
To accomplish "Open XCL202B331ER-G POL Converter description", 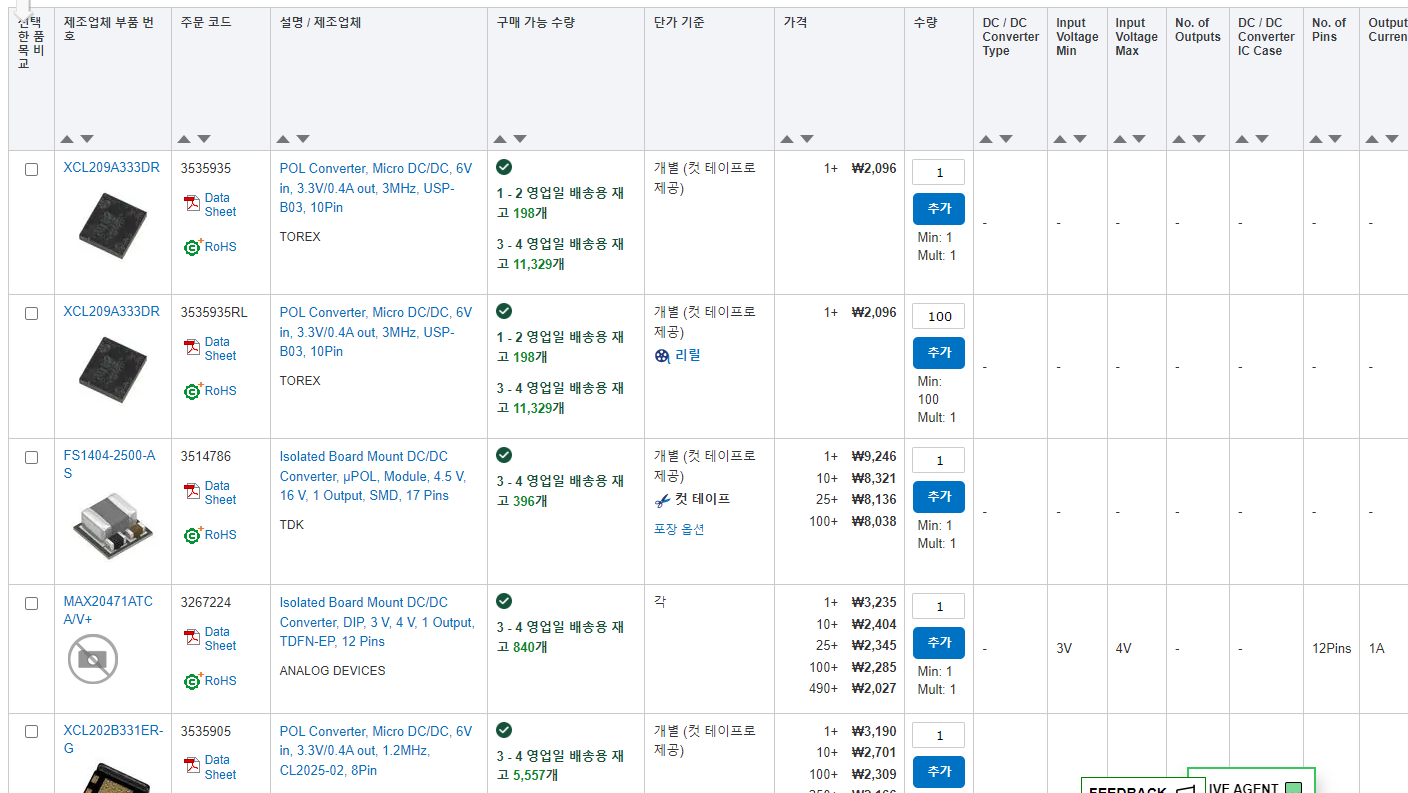I will [375, 751].
